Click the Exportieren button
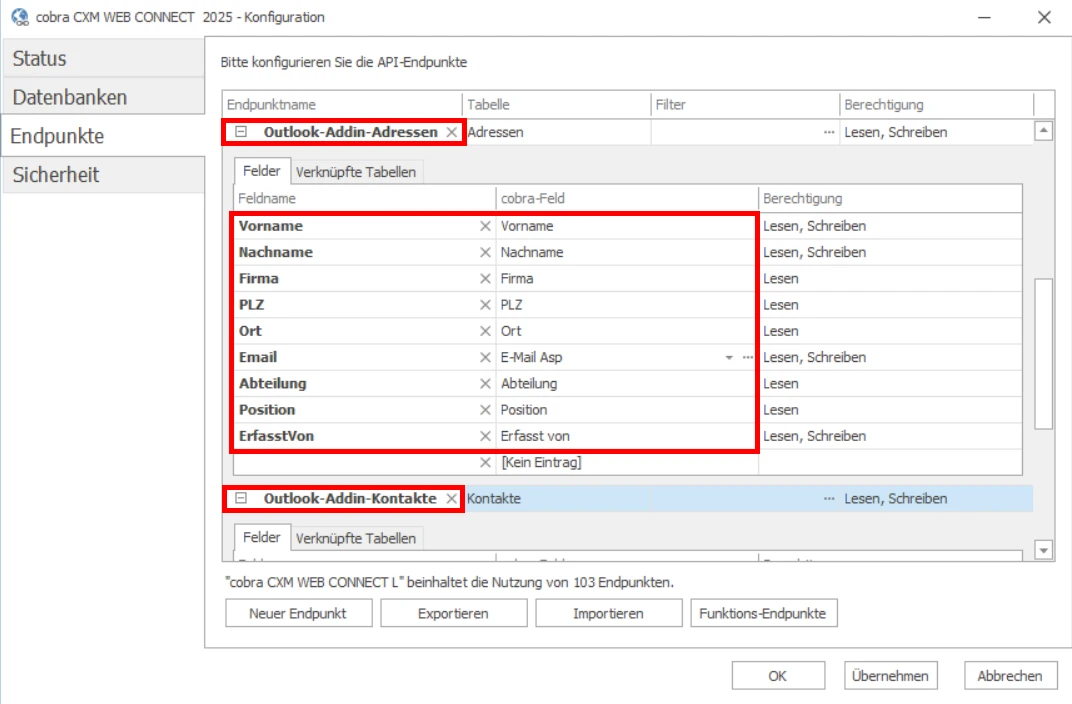Viewport: 1072px width, 704px height. point(453,613)
